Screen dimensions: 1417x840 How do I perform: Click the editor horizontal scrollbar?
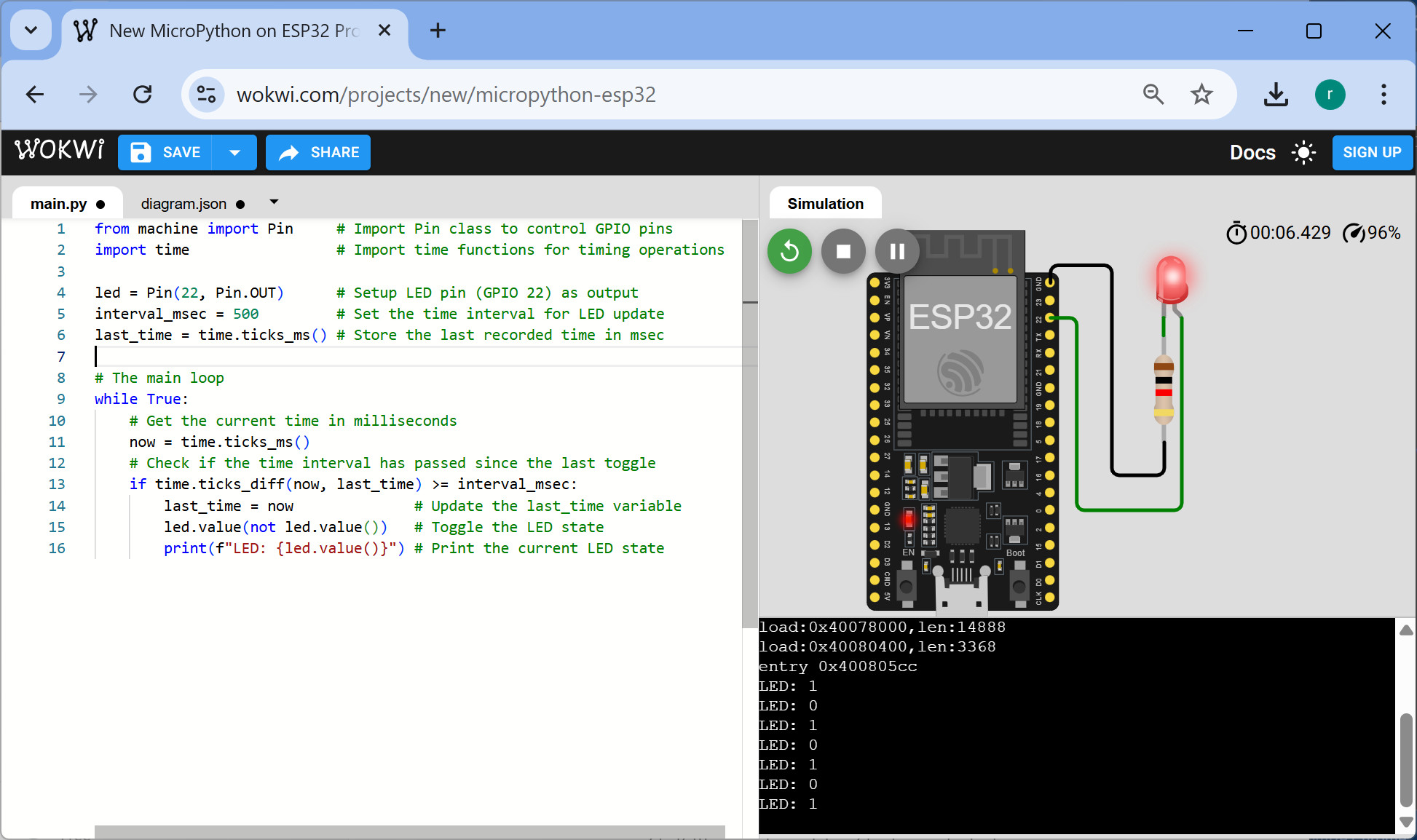tap(409, 832)
